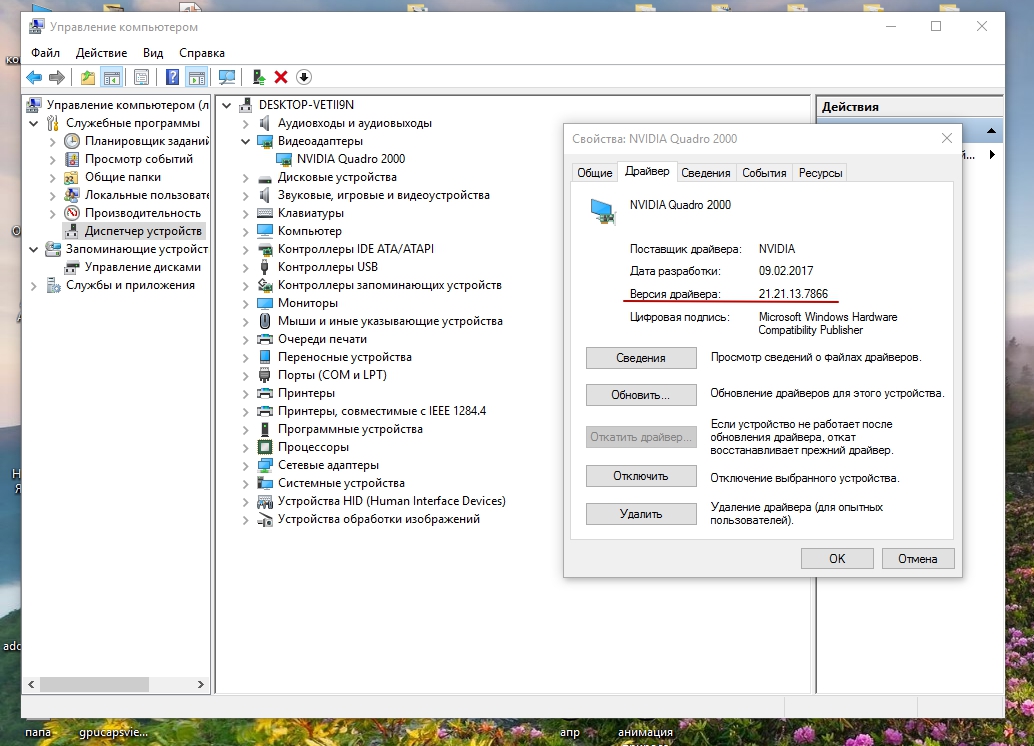Click the Сетевые адаптеры icon
This screenshot has height=746, width=1034.
(264, 465)
